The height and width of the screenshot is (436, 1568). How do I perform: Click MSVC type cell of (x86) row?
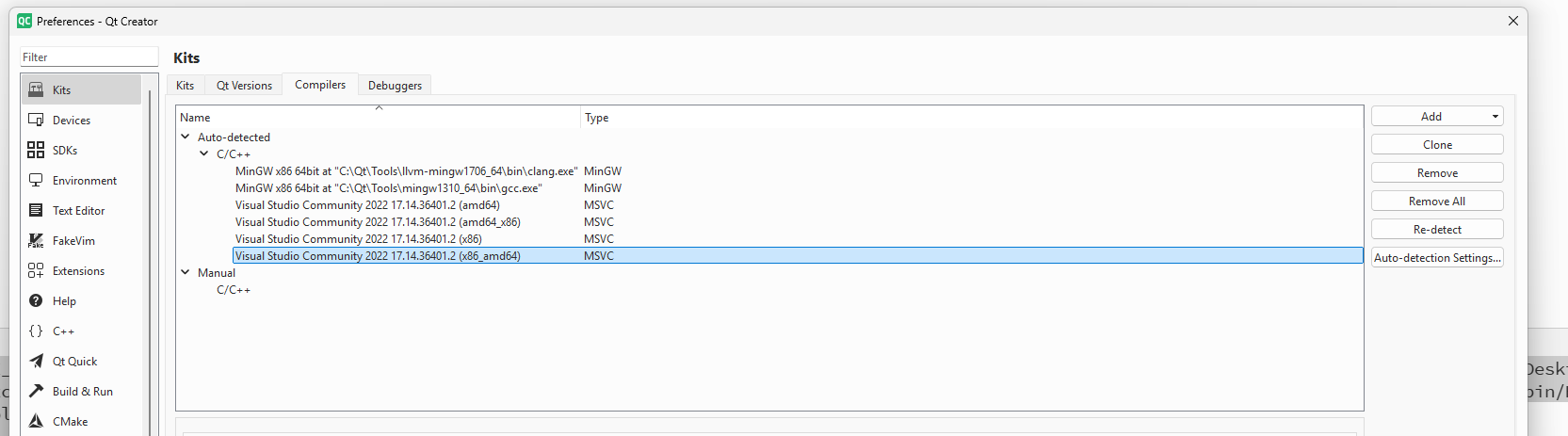(599, 239)
